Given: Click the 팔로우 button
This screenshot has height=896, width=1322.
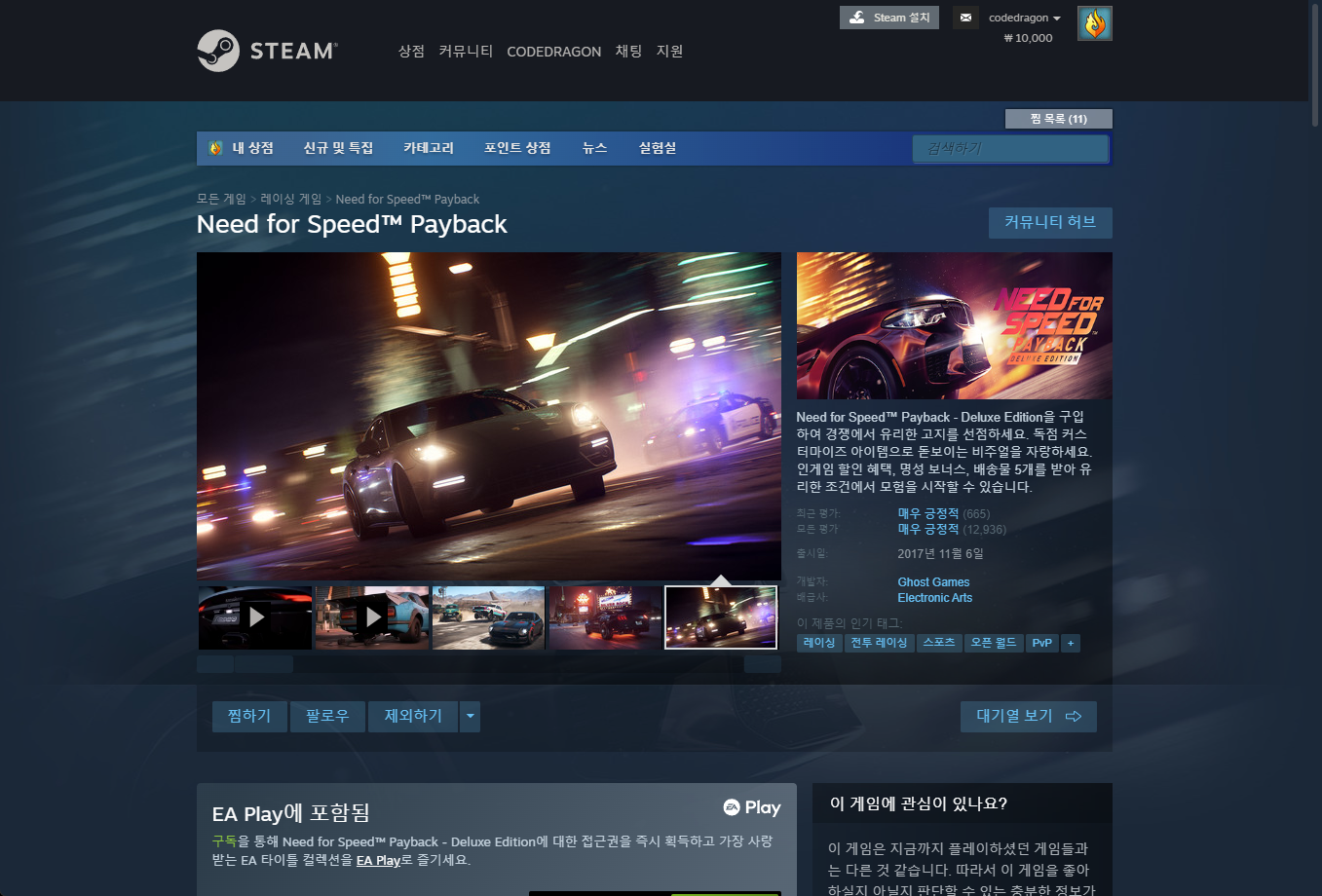Looking at the screenshot, I should point(327,717).
